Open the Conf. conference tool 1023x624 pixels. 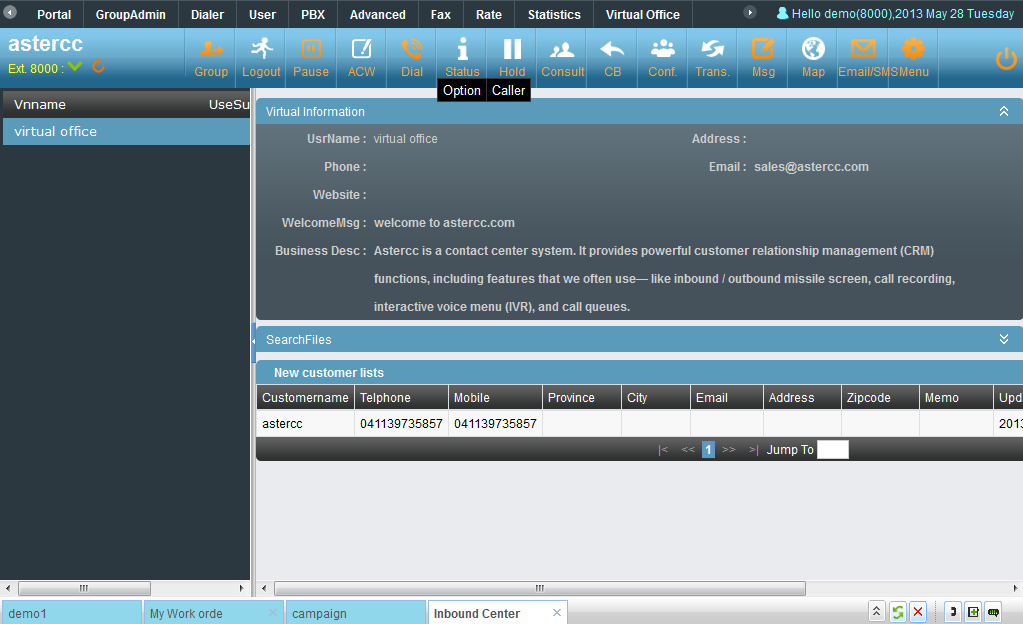[x=662, y=57]
